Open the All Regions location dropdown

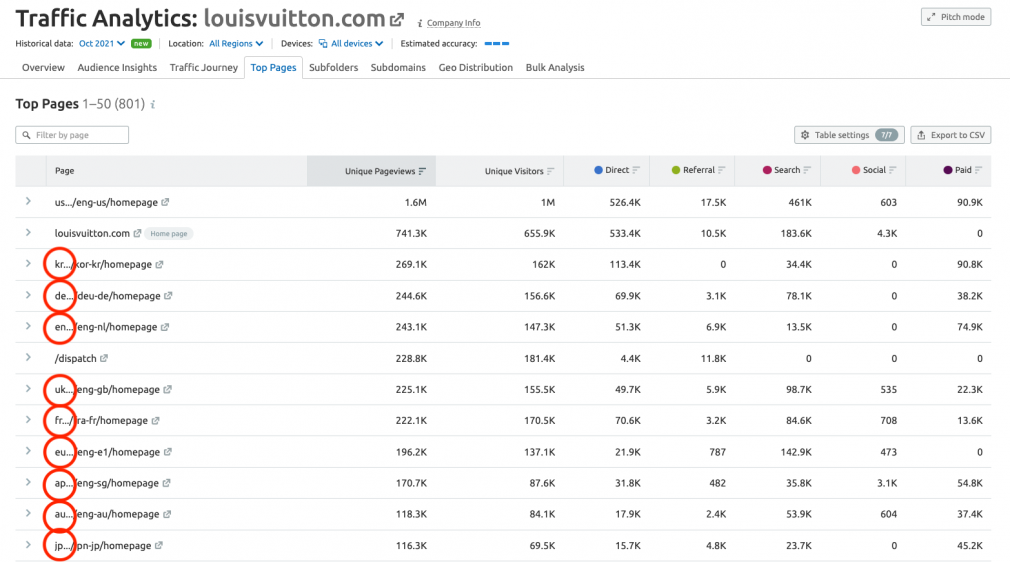click(x=236, y=43)
